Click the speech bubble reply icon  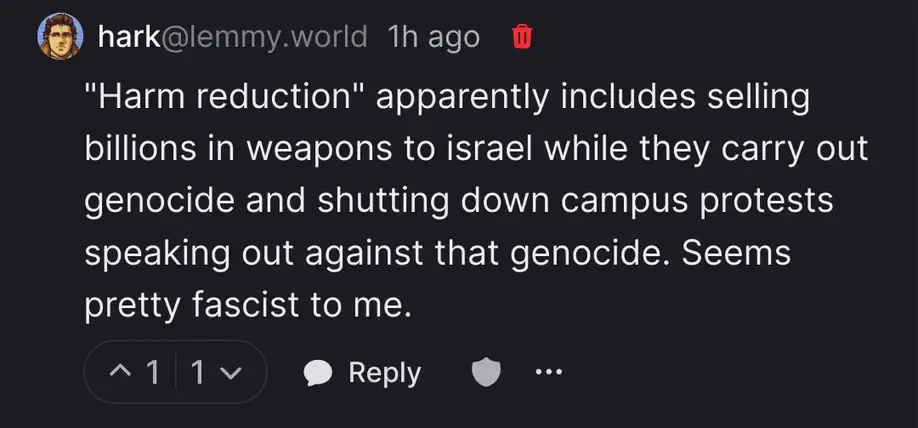pyautogui.click(x=318, y=373)
